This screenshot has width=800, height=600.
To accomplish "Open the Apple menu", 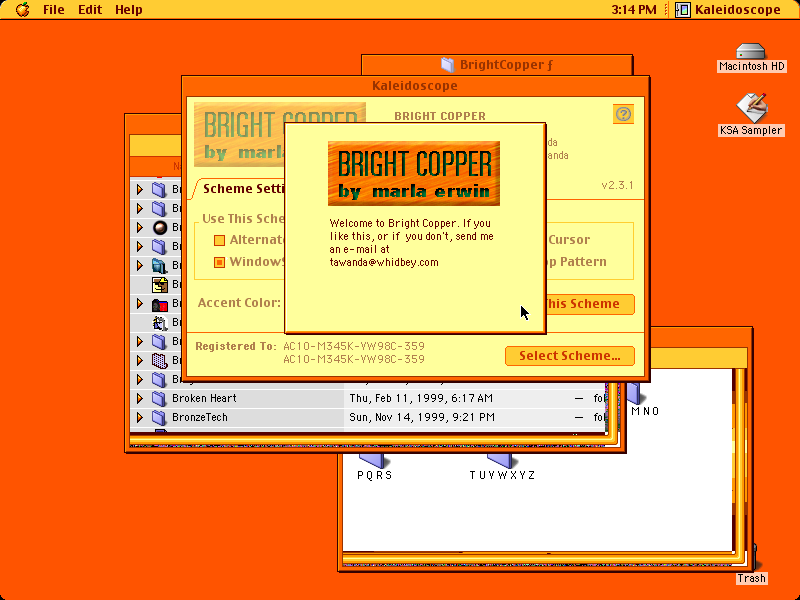I will point(23,9).
